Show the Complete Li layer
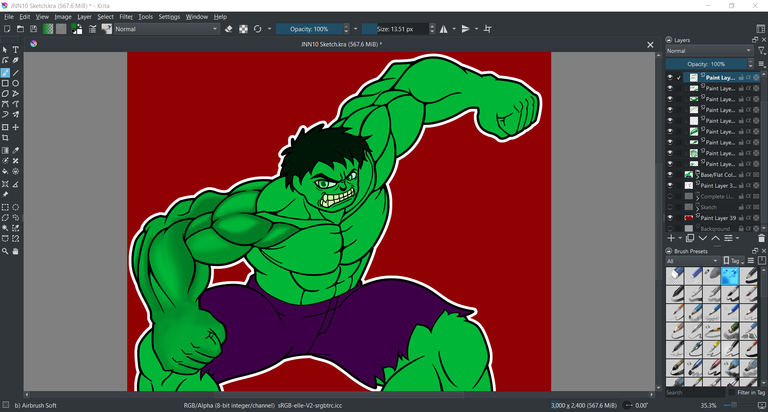This screenshot has height=412, width=768. (x=670, y=196)
